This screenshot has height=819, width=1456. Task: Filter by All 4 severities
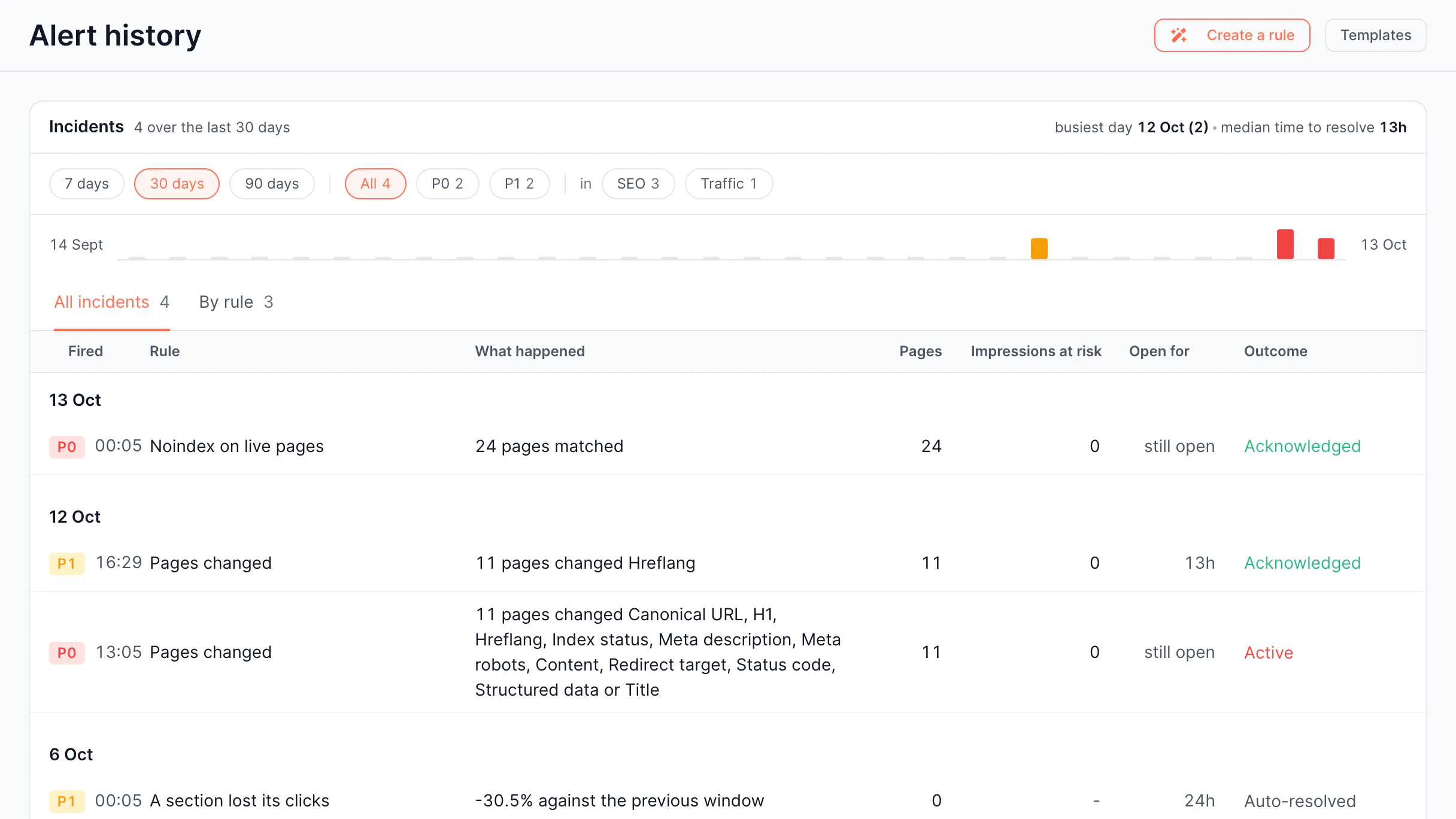375,184
